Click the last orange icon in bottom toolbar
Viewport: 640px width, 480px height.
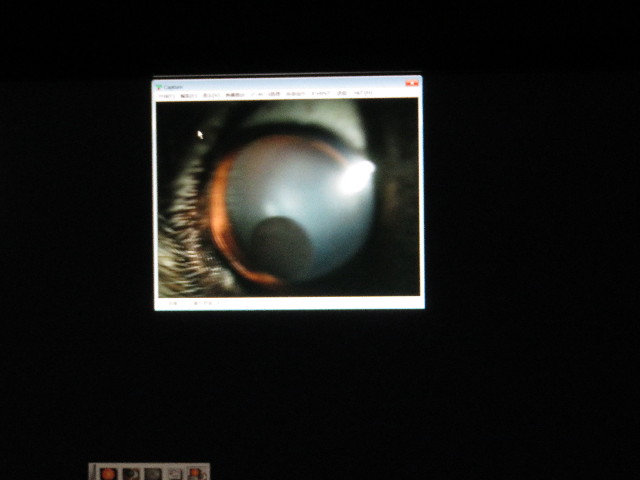(197, 473)
